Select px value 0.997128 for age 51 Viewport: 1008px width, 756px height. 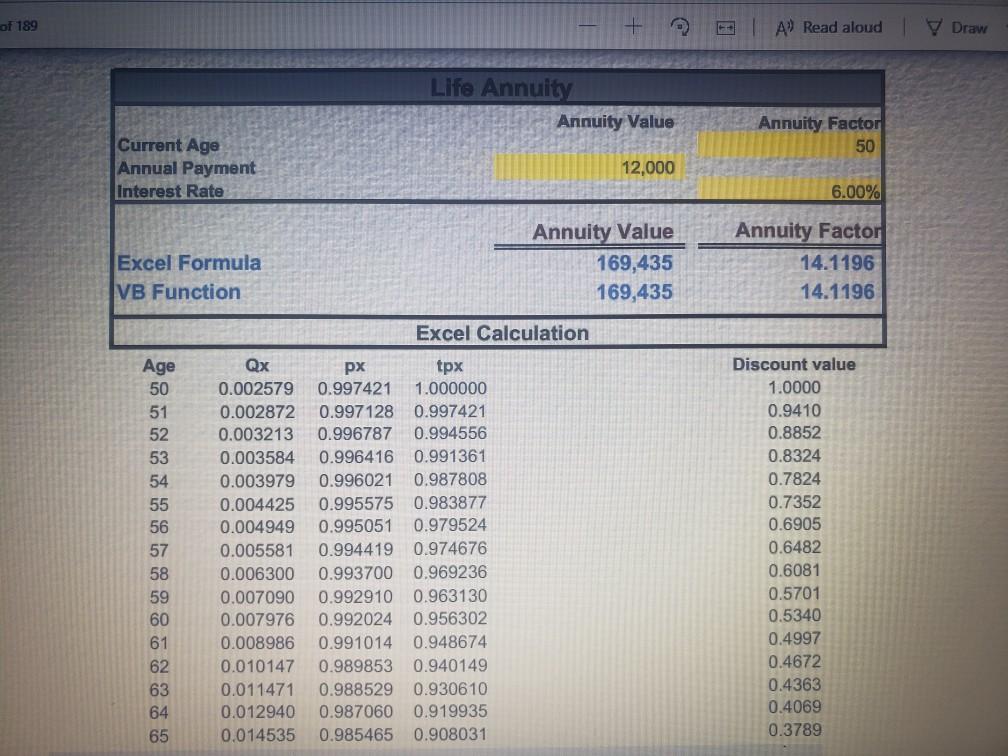(356, 411)
